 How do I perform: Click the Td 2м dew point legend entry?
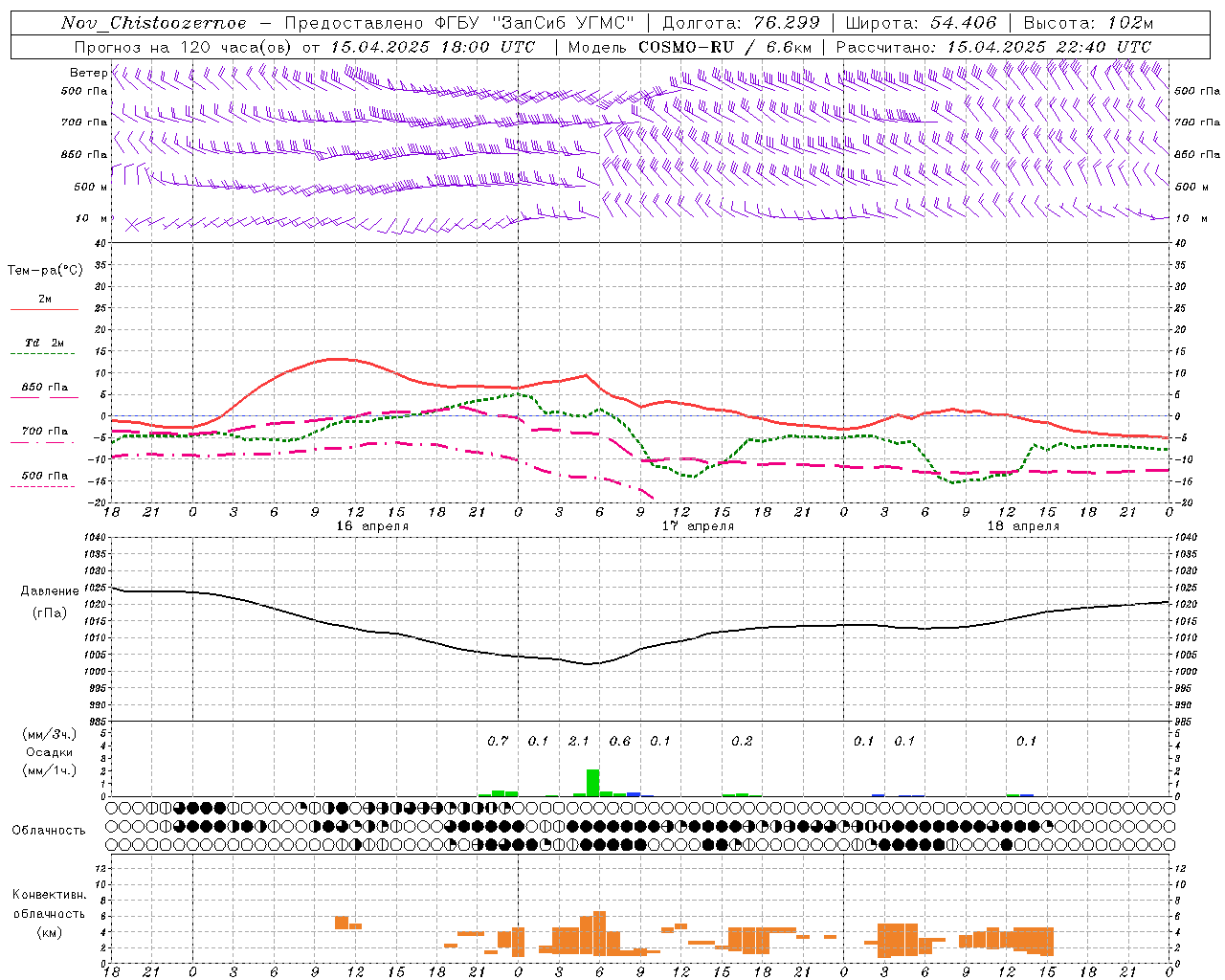point(45,342)
